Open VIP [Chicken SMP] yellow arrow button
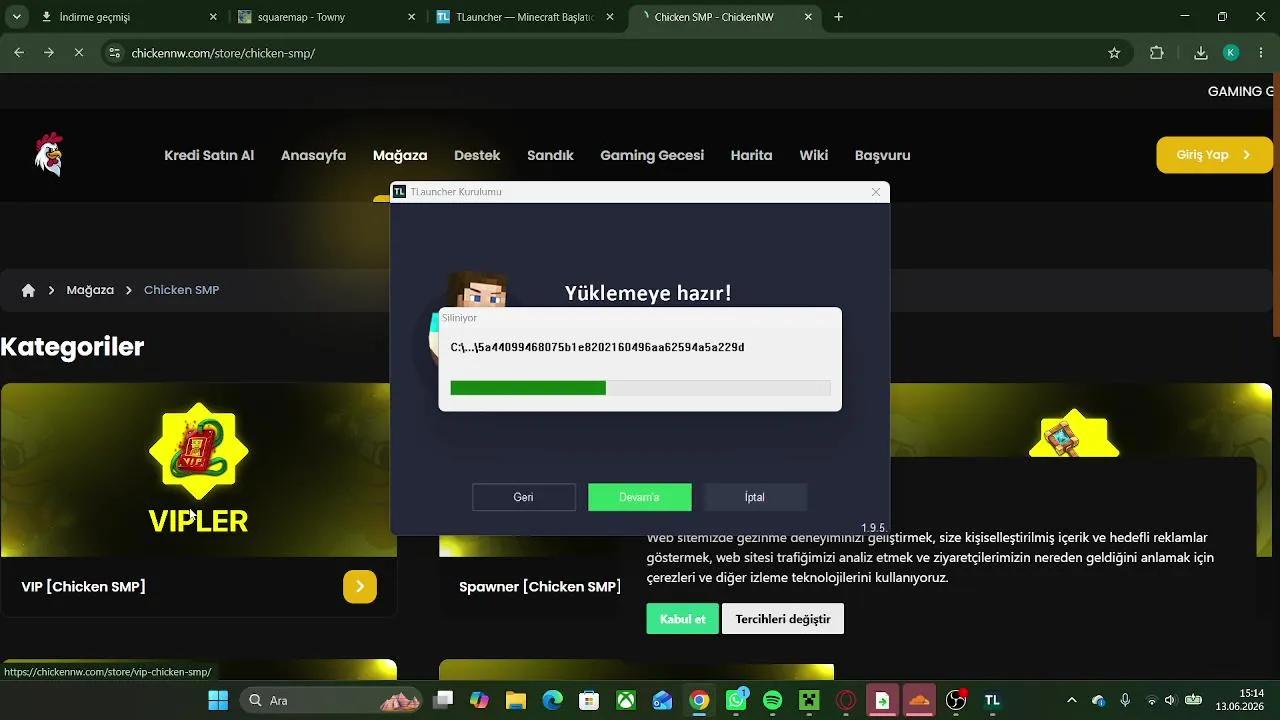This screenshot has width=1280, height=720. (360, 587)
